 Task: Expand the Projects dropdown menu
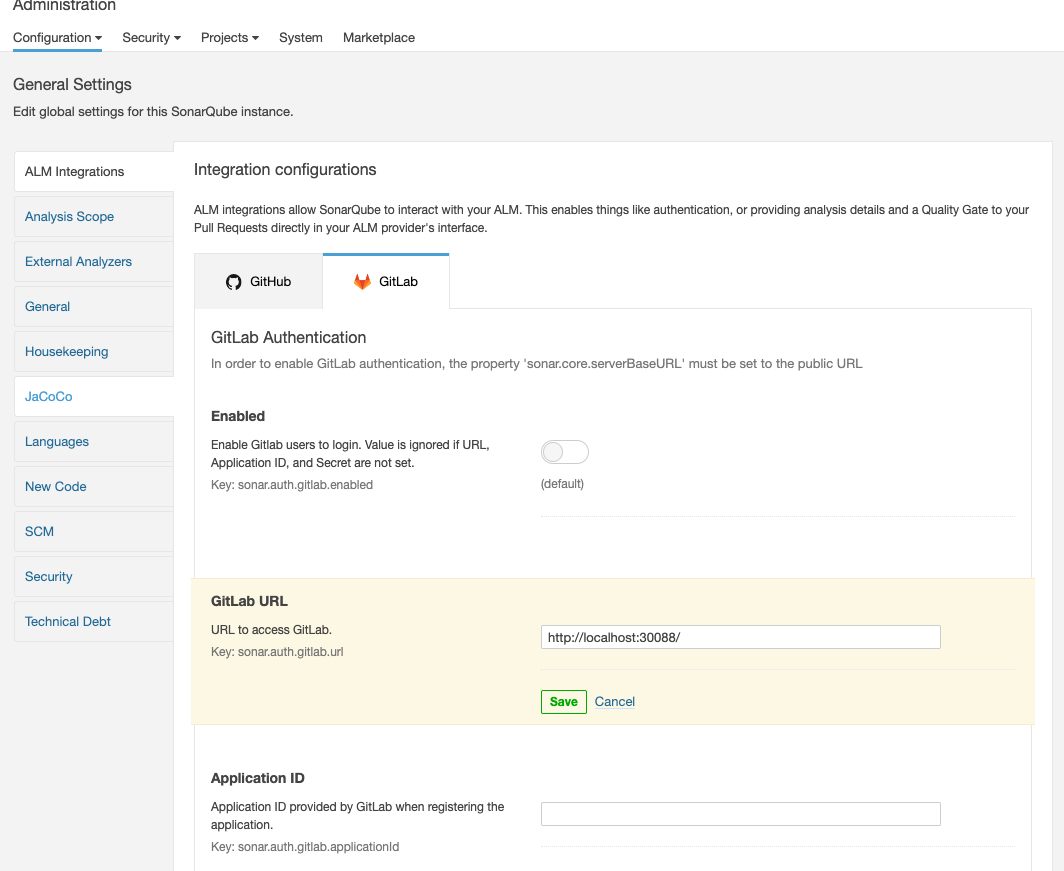229,38
